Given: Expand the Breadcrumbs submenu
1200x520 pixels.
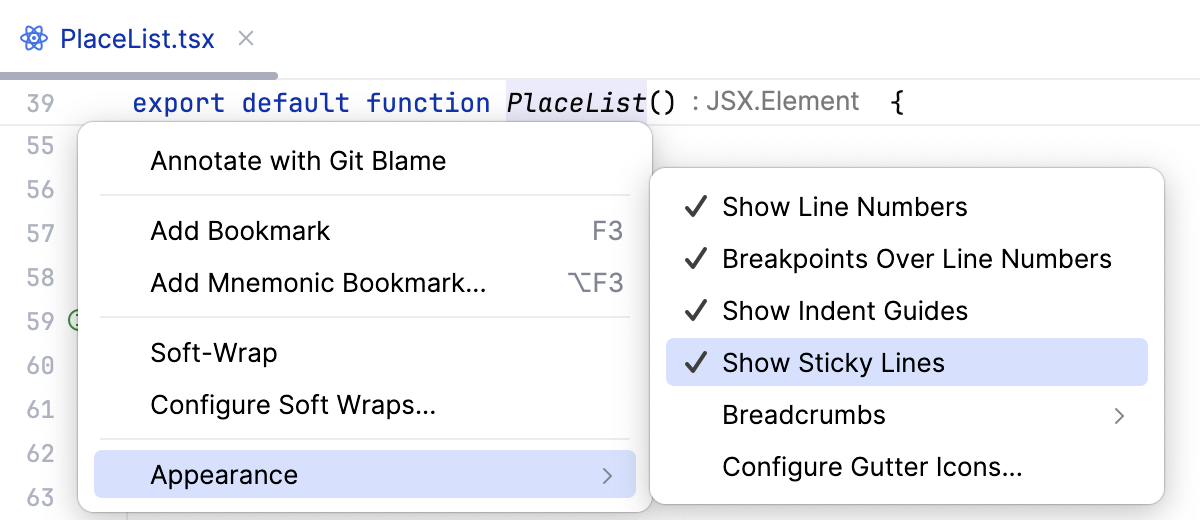Looking at the screenshot, I should [x=1120, y=415].
